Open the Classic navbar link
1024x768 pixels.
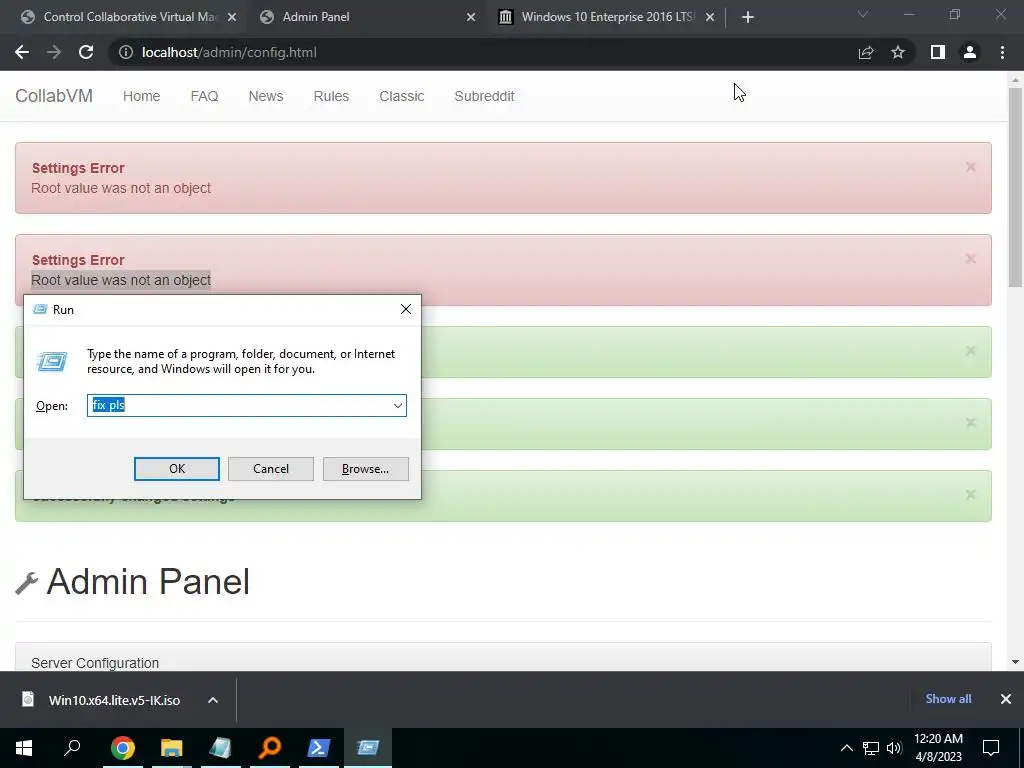click(402, 96)
